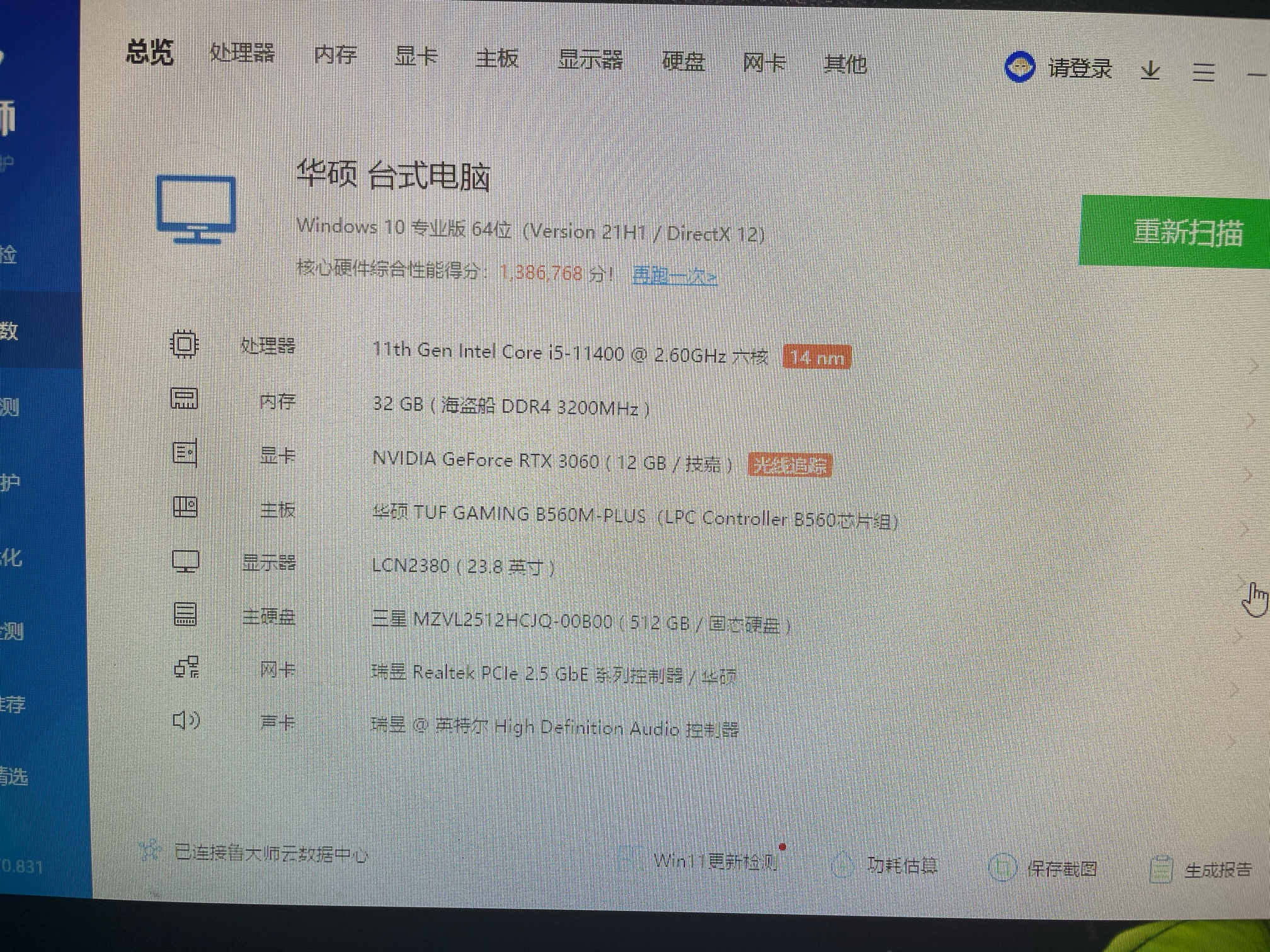Switch to the 内存 tab

point(335,55)
